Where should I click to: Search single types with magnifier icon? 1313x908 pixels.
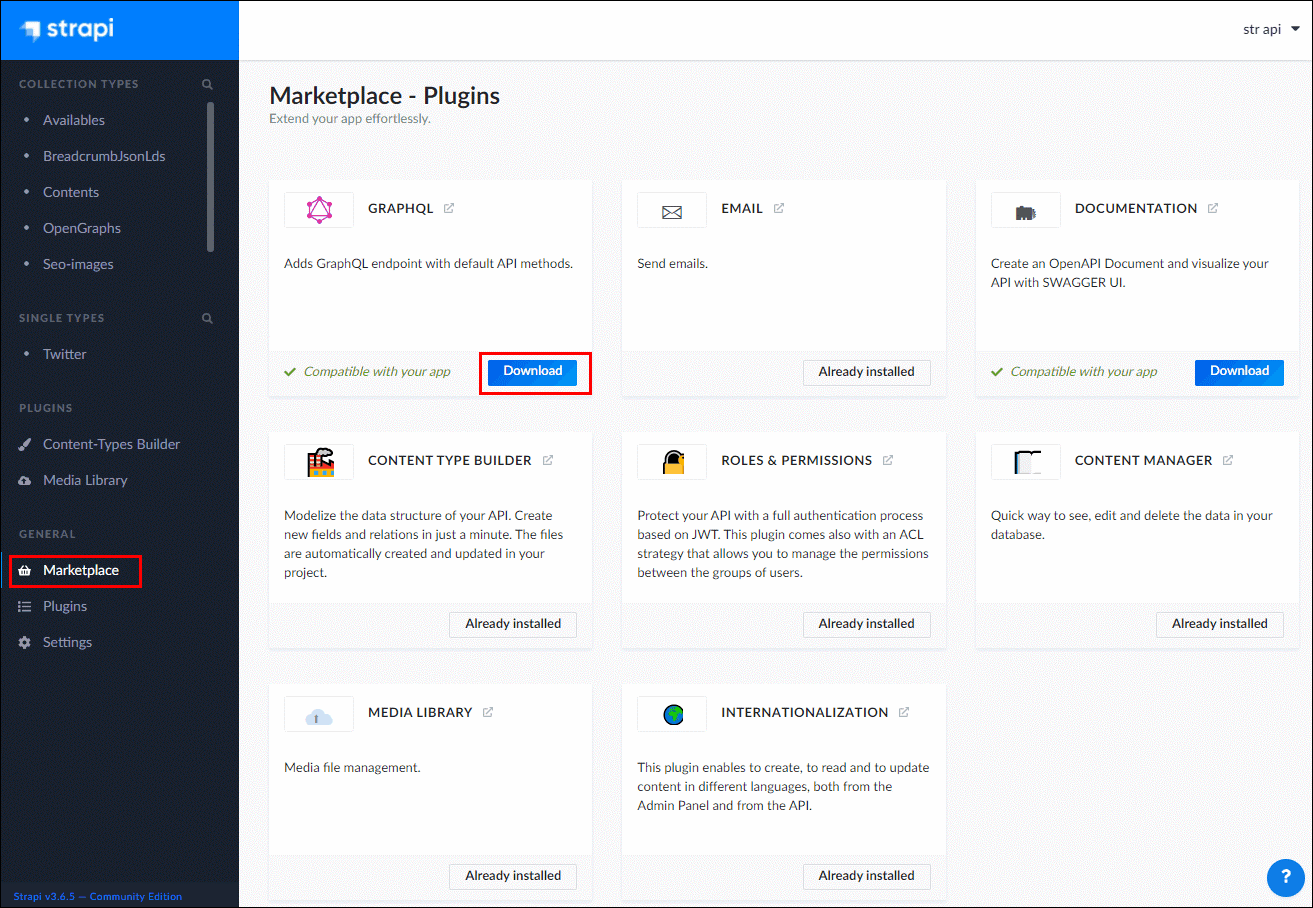point(207,318)
